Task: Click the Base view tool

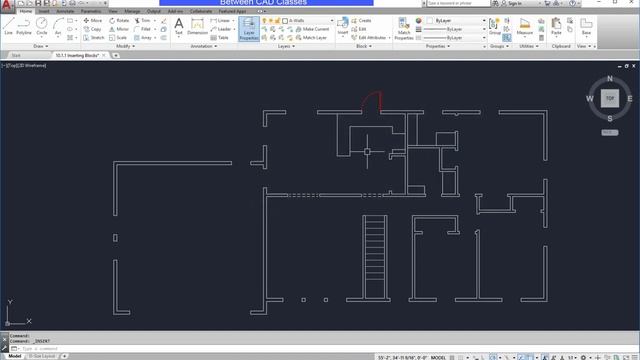Action: pos(587,26)
